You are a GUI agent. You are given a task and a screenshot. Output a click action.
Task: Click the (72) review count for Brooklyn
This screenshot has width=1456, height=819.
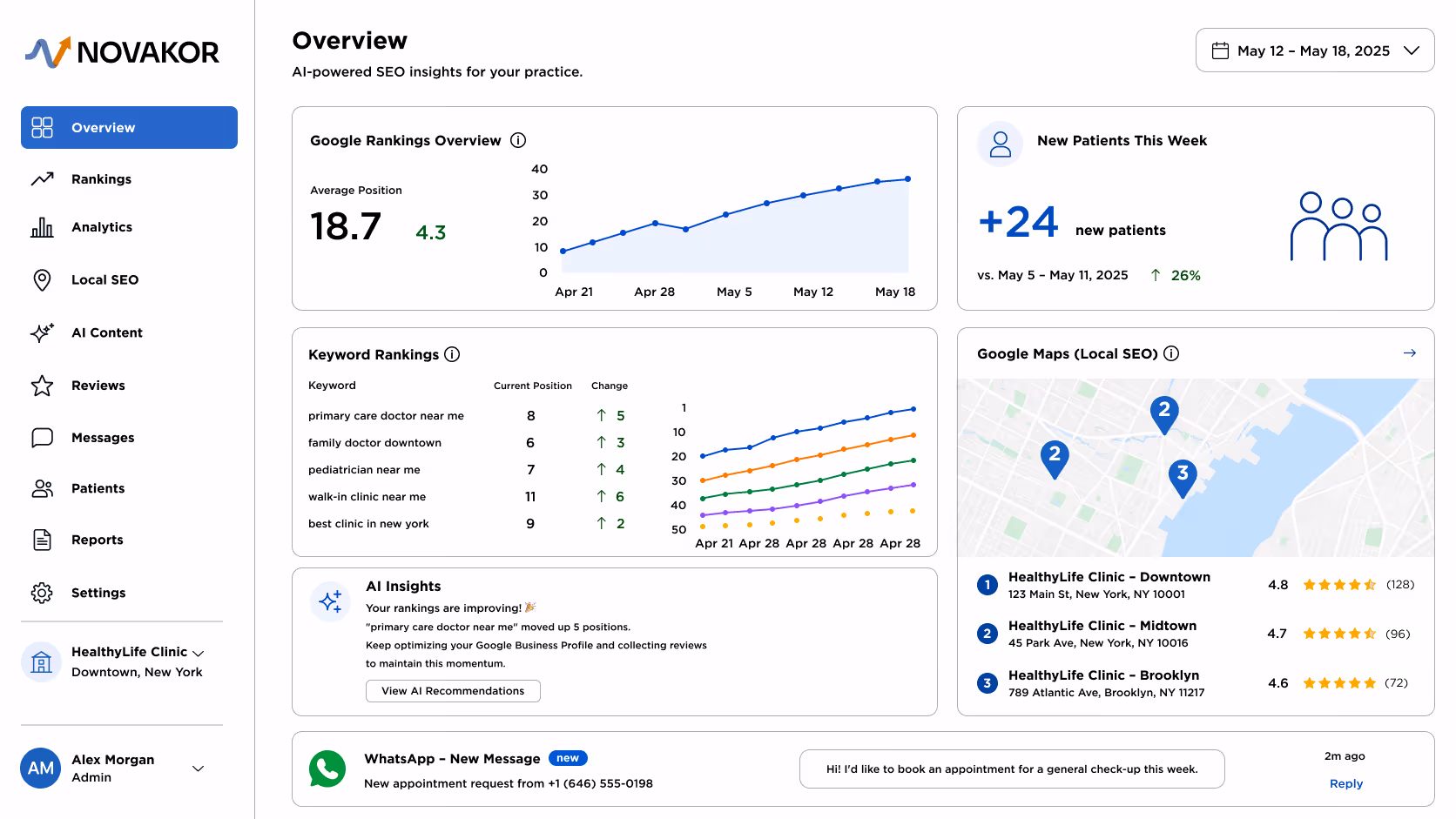pos(1396,683)
